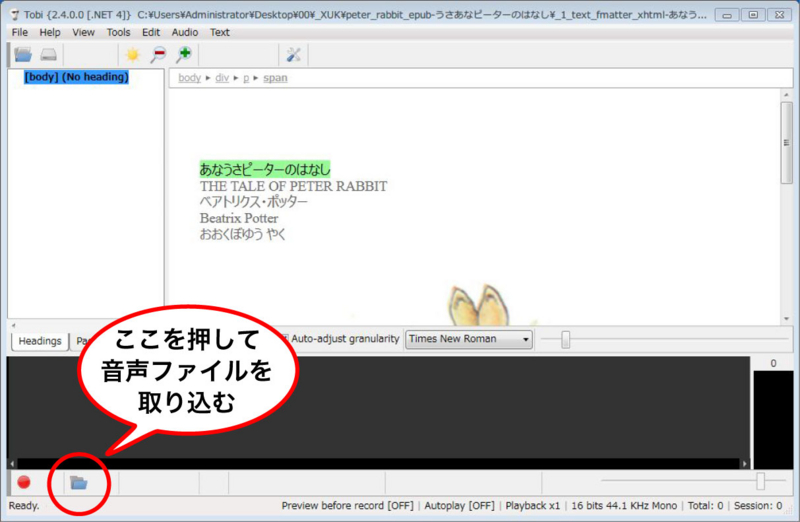The width and height of the screenshot is (800, 522).
Task: Open the Tools menu
Action: 118,32
